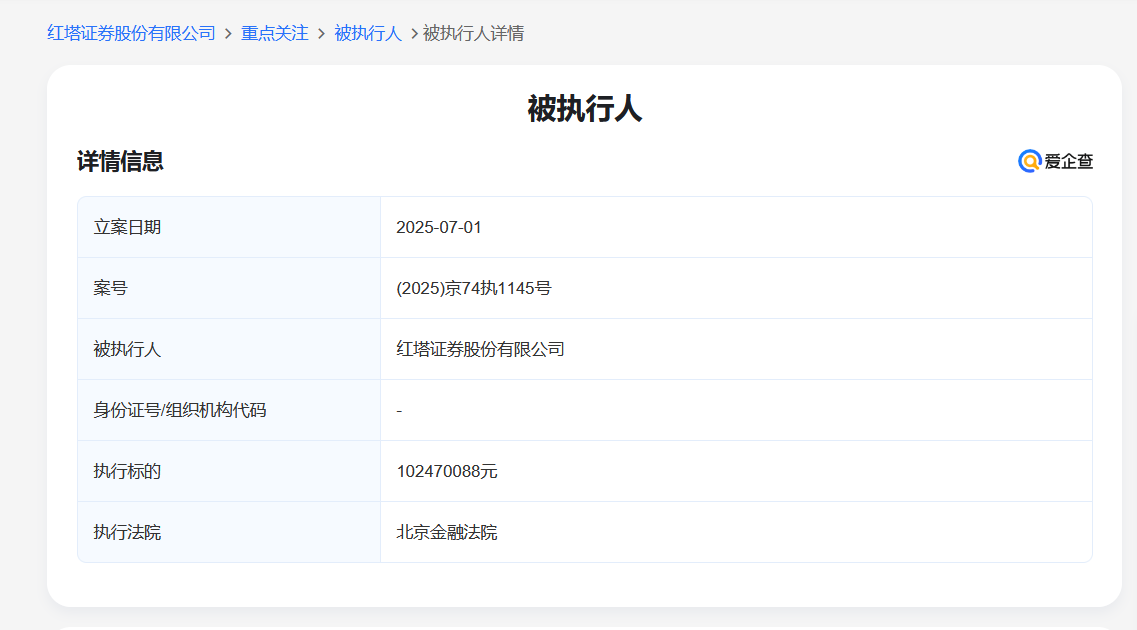Select the date value 2025-07-01
Image resolution: width=1137 pixels, height=630 pixels.
click(439, 228)
